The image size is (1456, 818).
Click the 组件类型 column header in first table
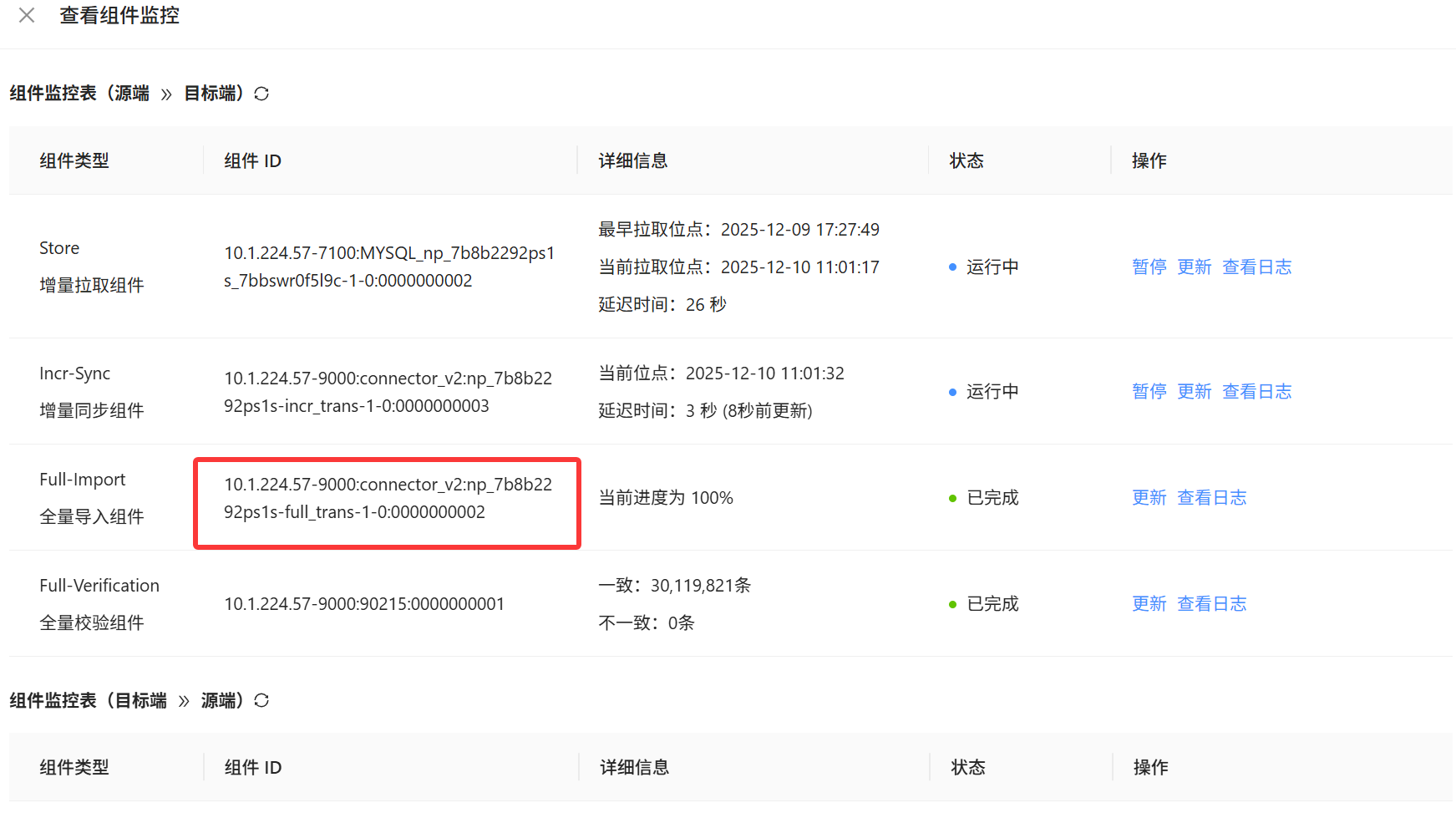coord(74,160)
